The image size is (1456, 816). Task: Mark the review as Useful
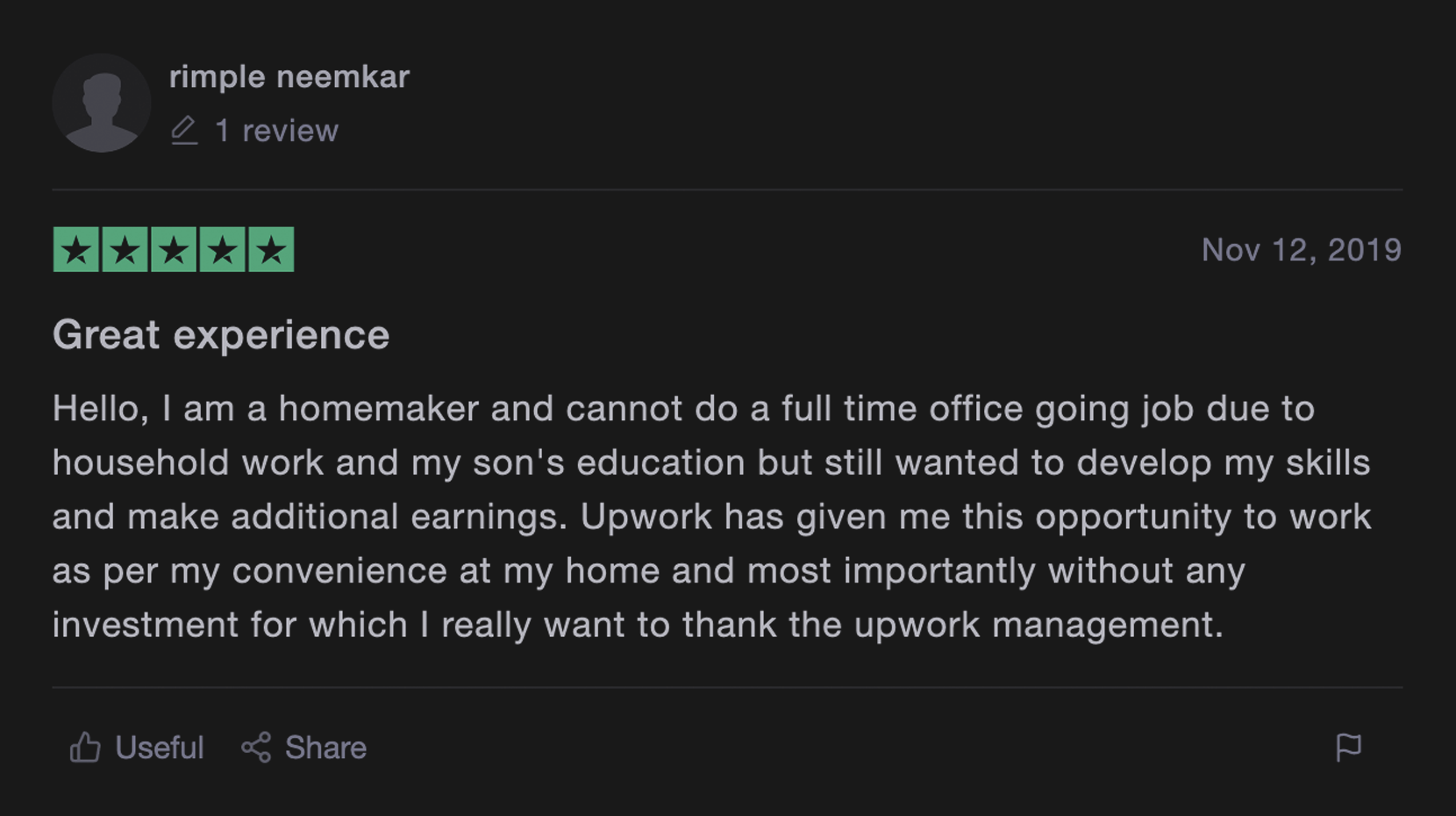[x=159, y=748]
